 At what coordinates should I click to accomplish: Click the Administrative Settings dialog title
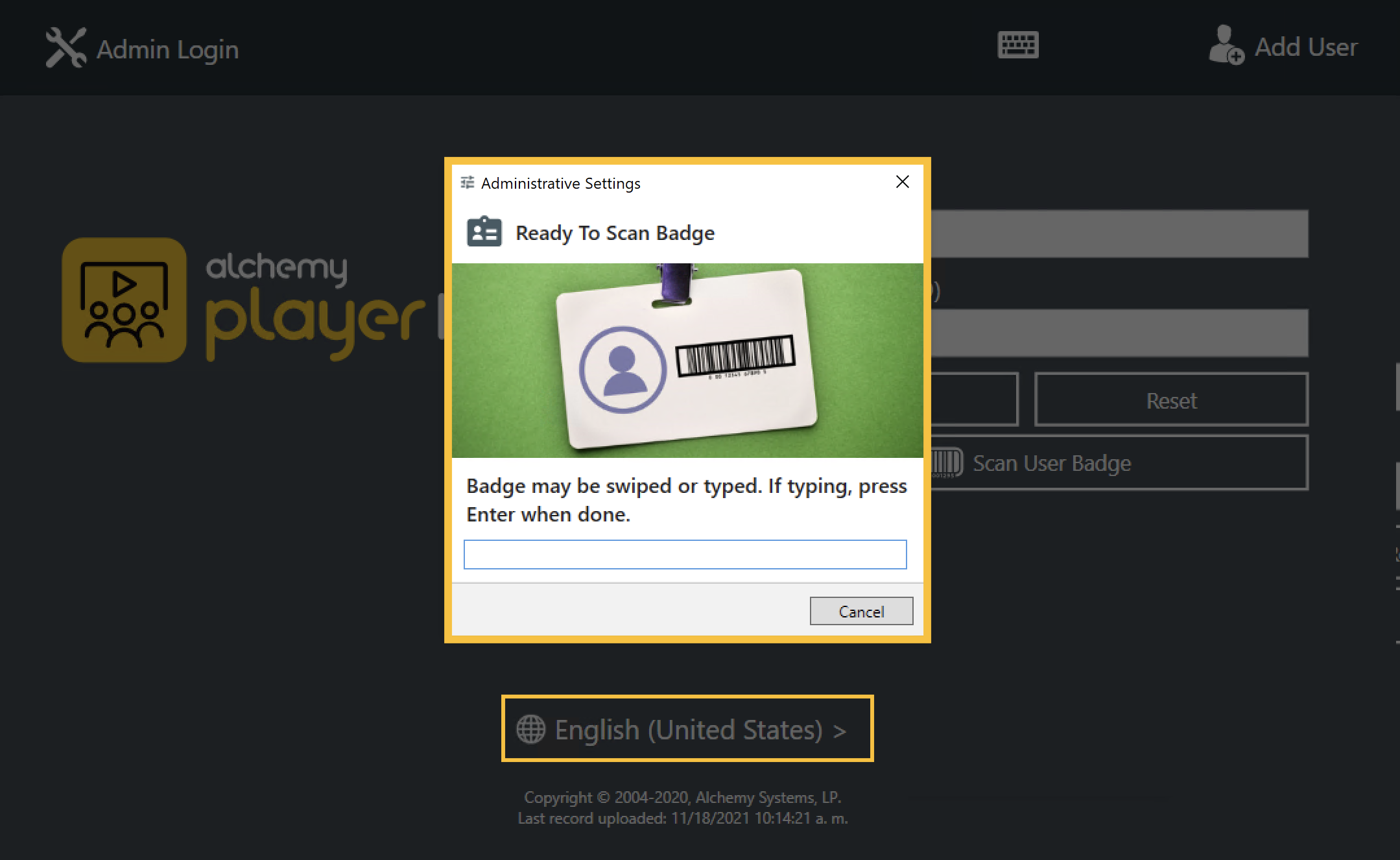click(x=560, y=183)
